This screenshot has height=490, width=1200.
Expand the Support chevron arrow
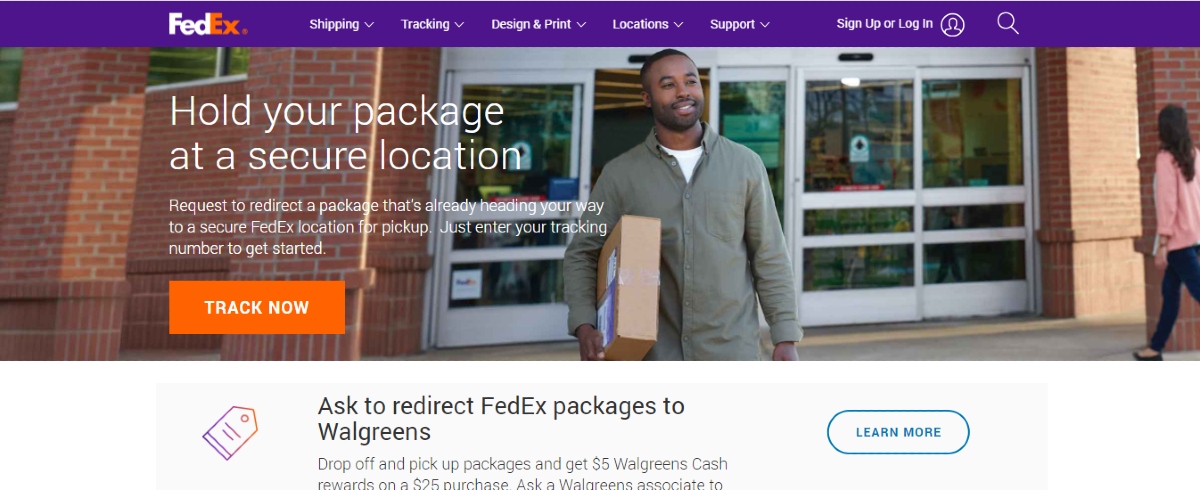(x=765, y=24)
